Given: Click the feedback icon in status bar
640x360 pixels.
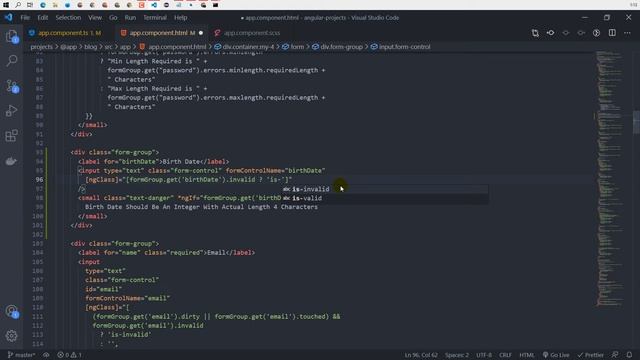Looking at the screenshot, I should pos(615,355).
